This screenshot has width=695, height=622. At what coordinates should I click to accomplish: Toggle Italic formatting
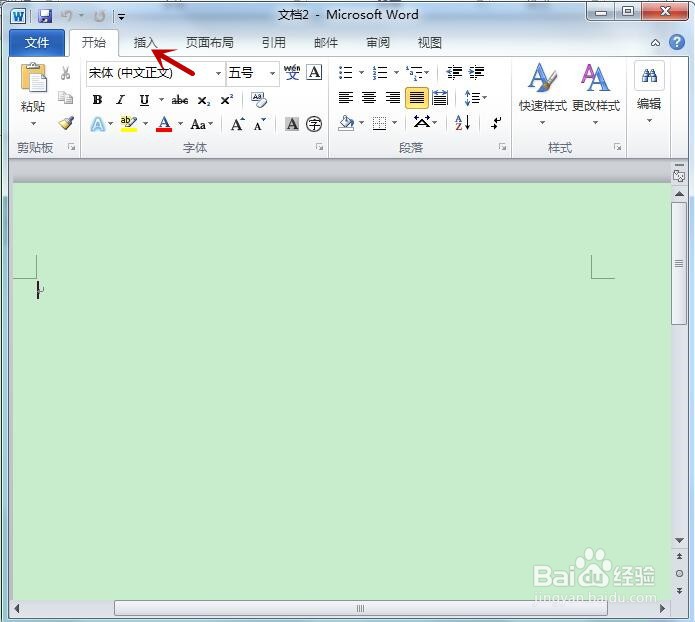point(121,100)
